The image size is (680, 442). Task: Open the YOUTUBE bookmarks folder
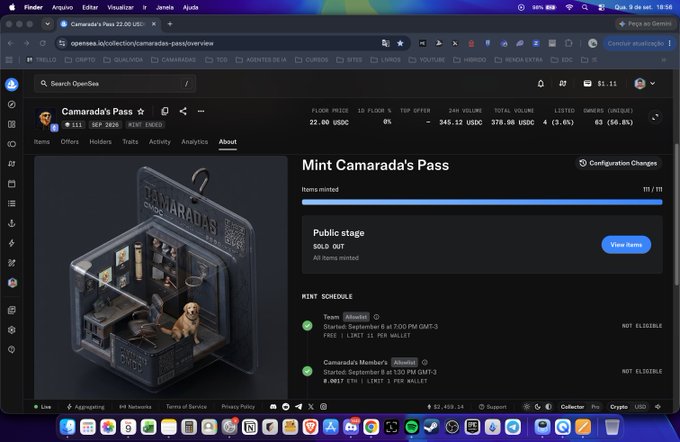(427, 60)
